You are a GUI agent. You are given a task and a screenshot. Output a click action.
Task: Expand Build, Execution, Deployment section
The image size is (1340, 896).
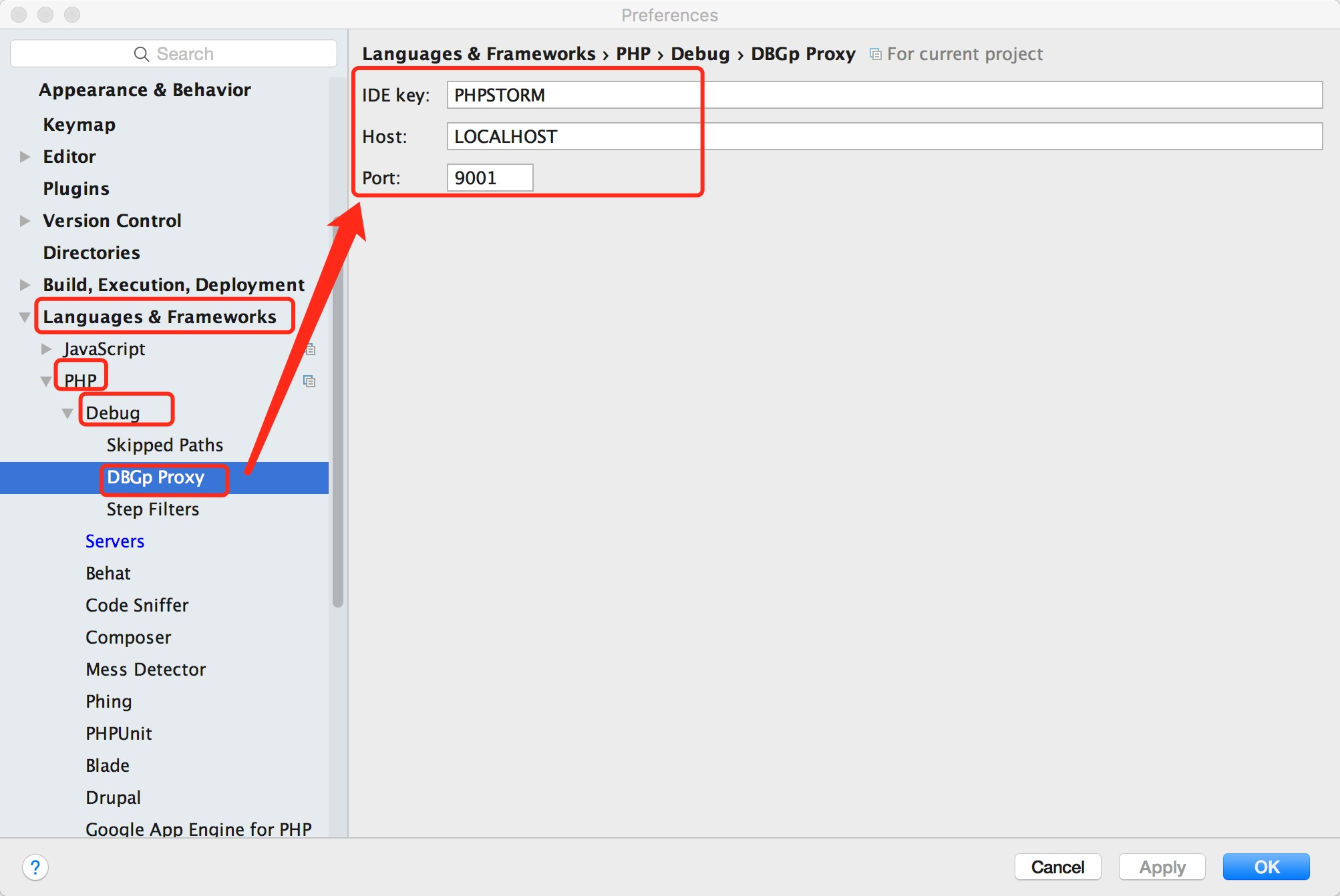25,285
